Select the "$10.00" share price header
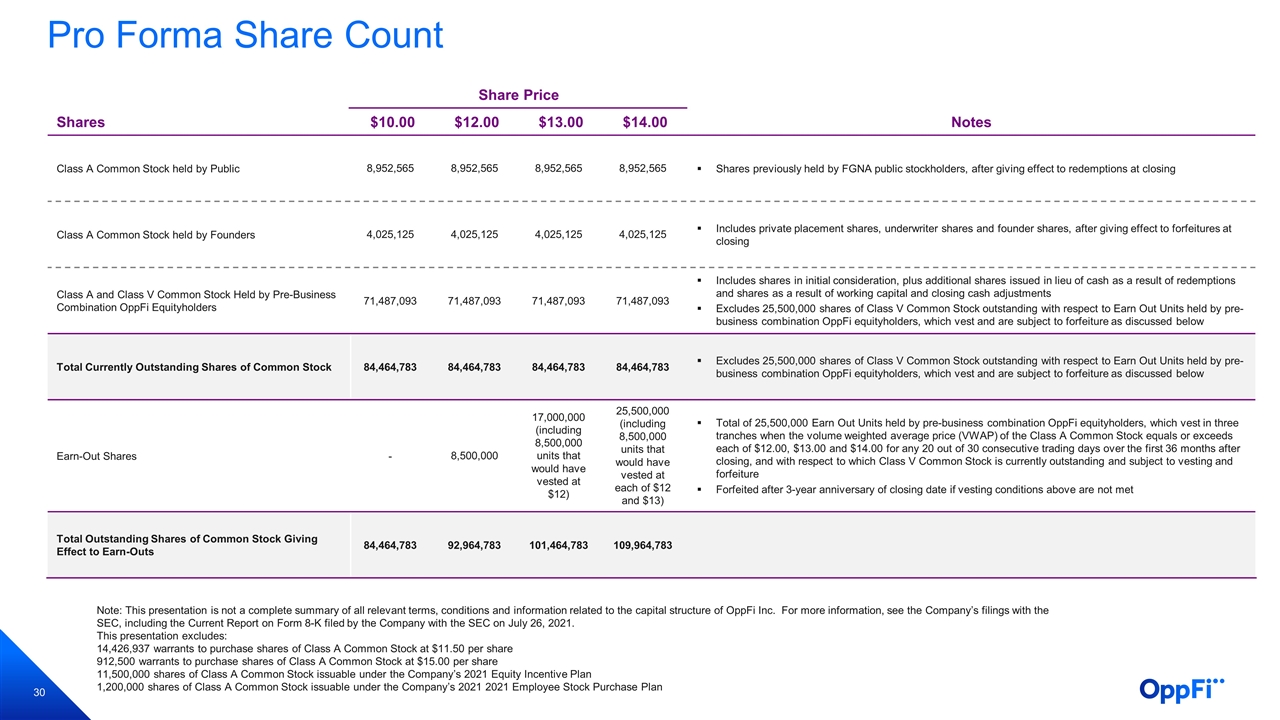Viewport: 1280px width, 720px height. point(392,122)
